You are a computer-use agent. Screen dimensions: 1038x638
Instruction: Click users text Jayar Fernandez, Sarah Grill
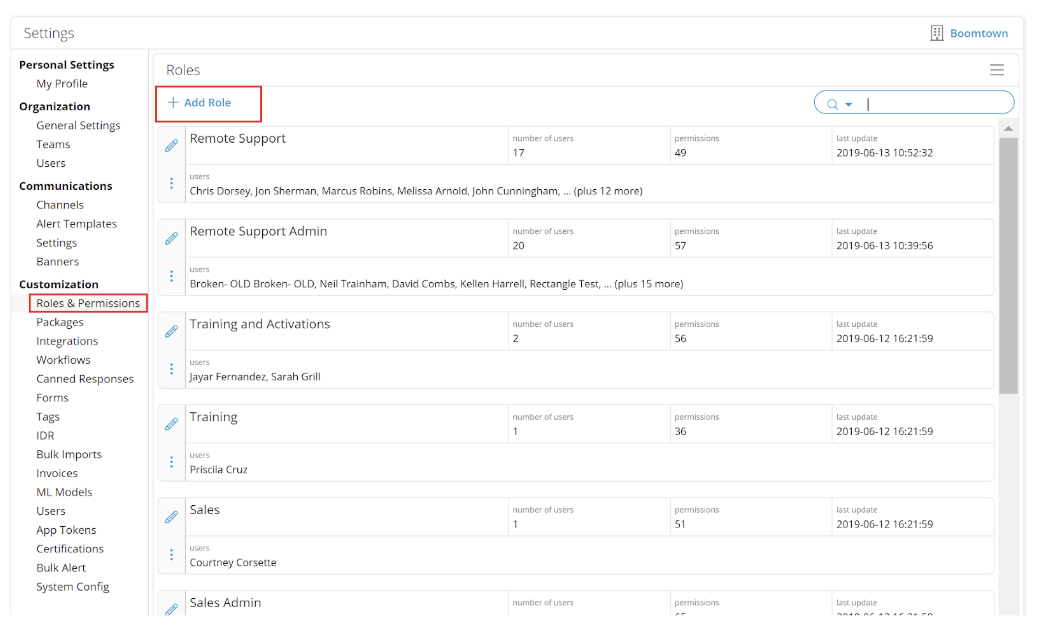pos(255,377)
